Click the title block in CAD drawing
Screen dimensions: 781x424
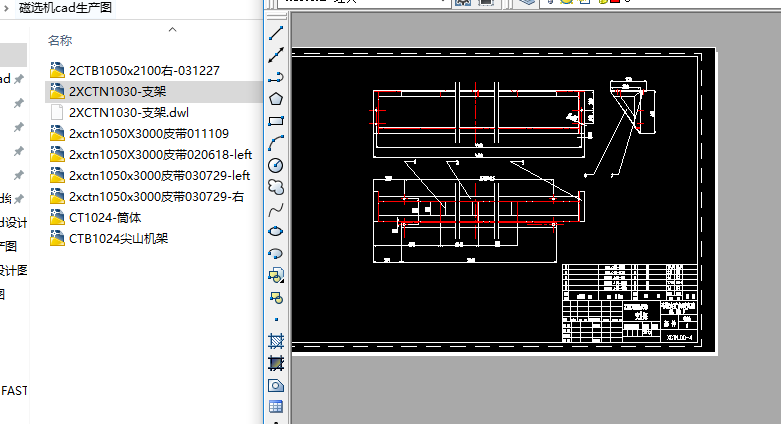(630, 303)
